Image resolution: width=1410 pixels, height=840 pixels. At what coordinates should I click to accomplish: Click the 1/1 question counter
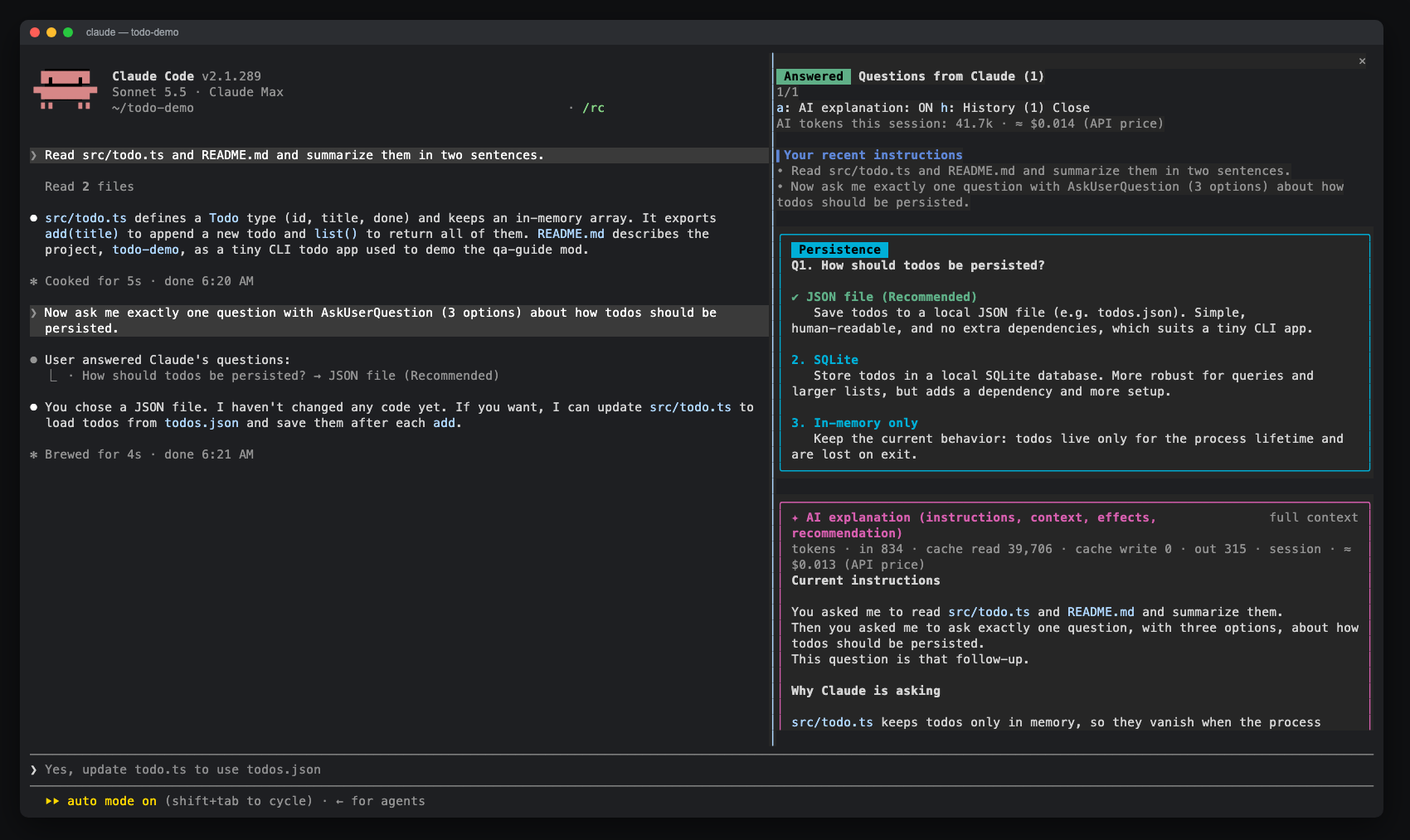pyautogui.click(x=787, y=92)
